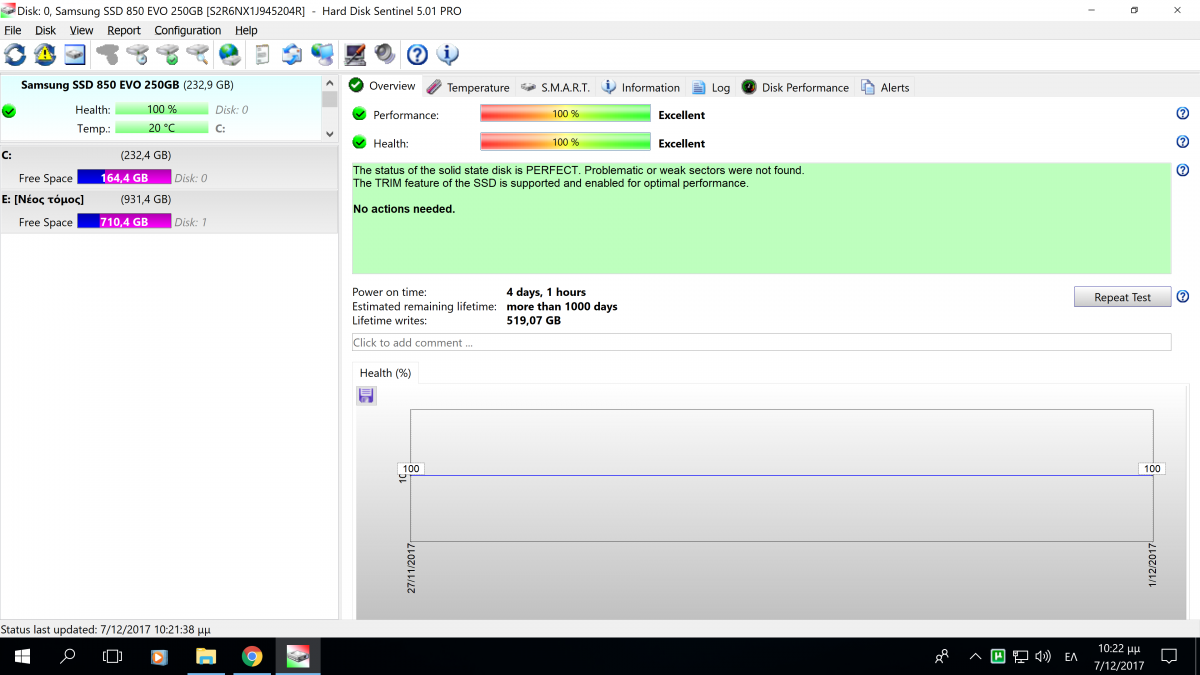Click the email send toolbar icon
Viewport: 1200px width, 675px height.
pyautogui.click(x=292, y=54)
